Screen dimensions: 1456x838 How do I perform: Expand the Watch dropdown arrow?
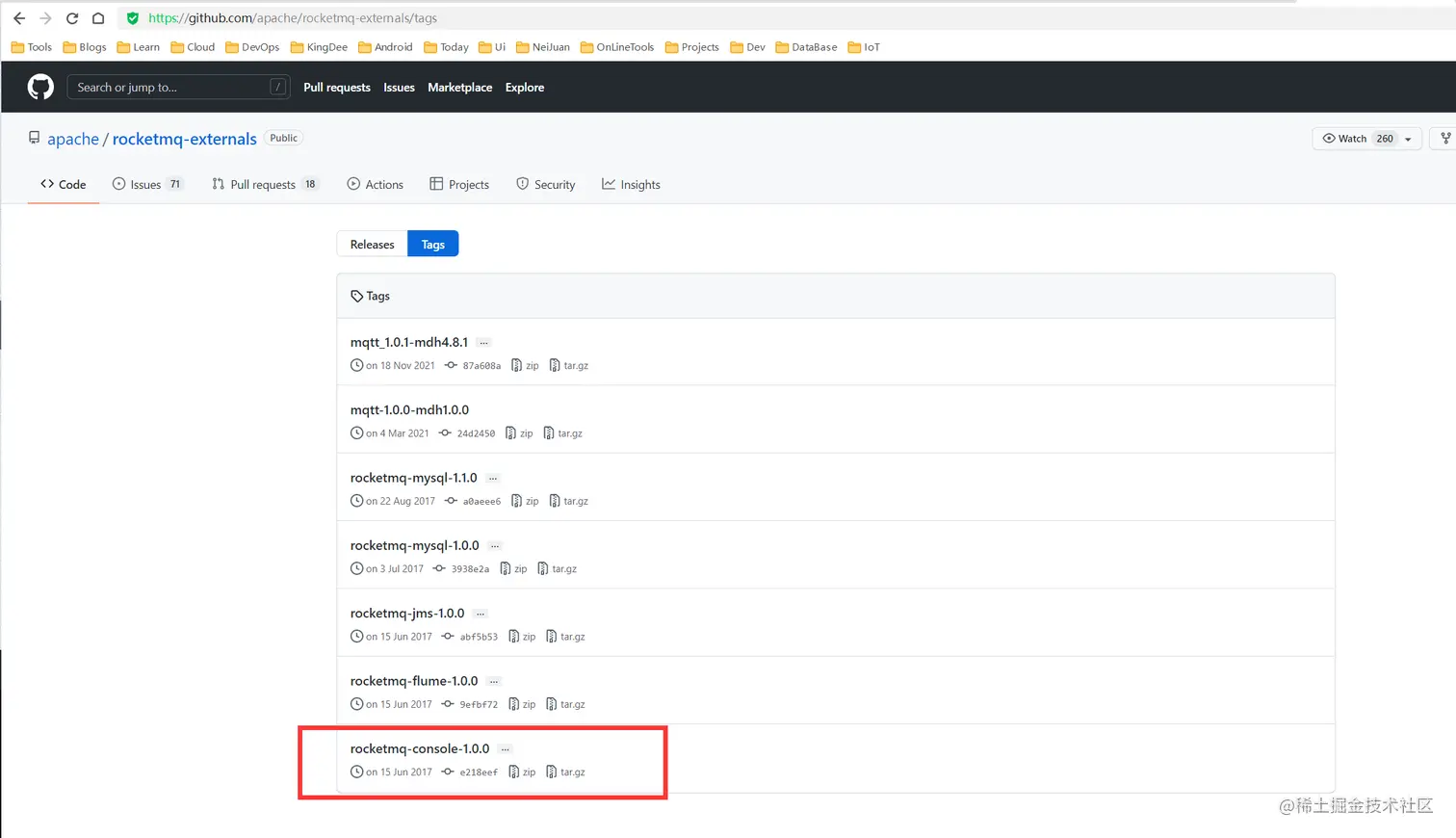pos(1408,139)
